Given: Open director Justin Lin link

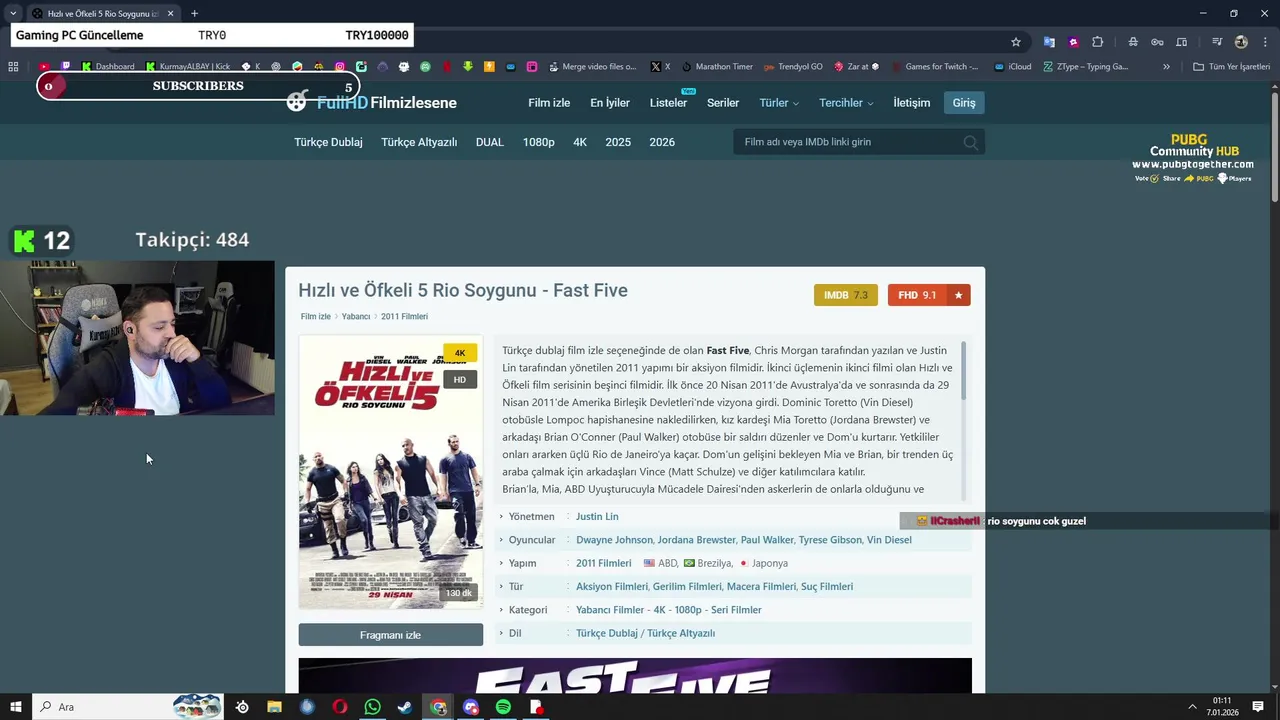Looking at the screenshot, I should tap(597, 517).
